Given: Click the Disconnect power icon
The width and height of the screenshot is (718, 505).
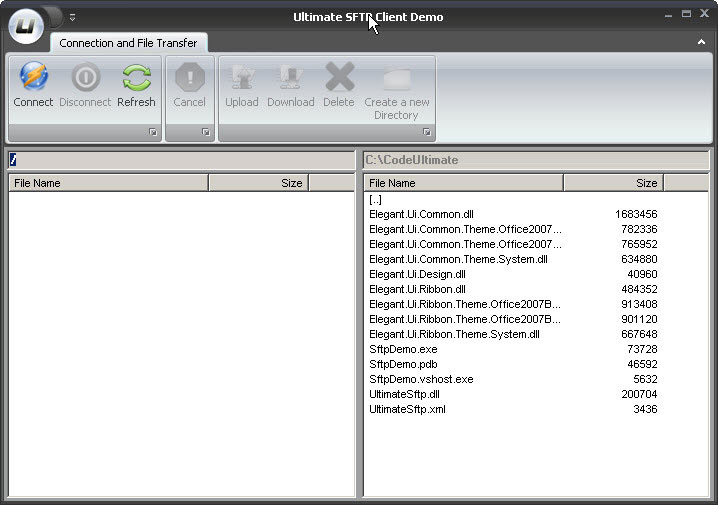Looking at the screenshot, I should click(86, 76).
